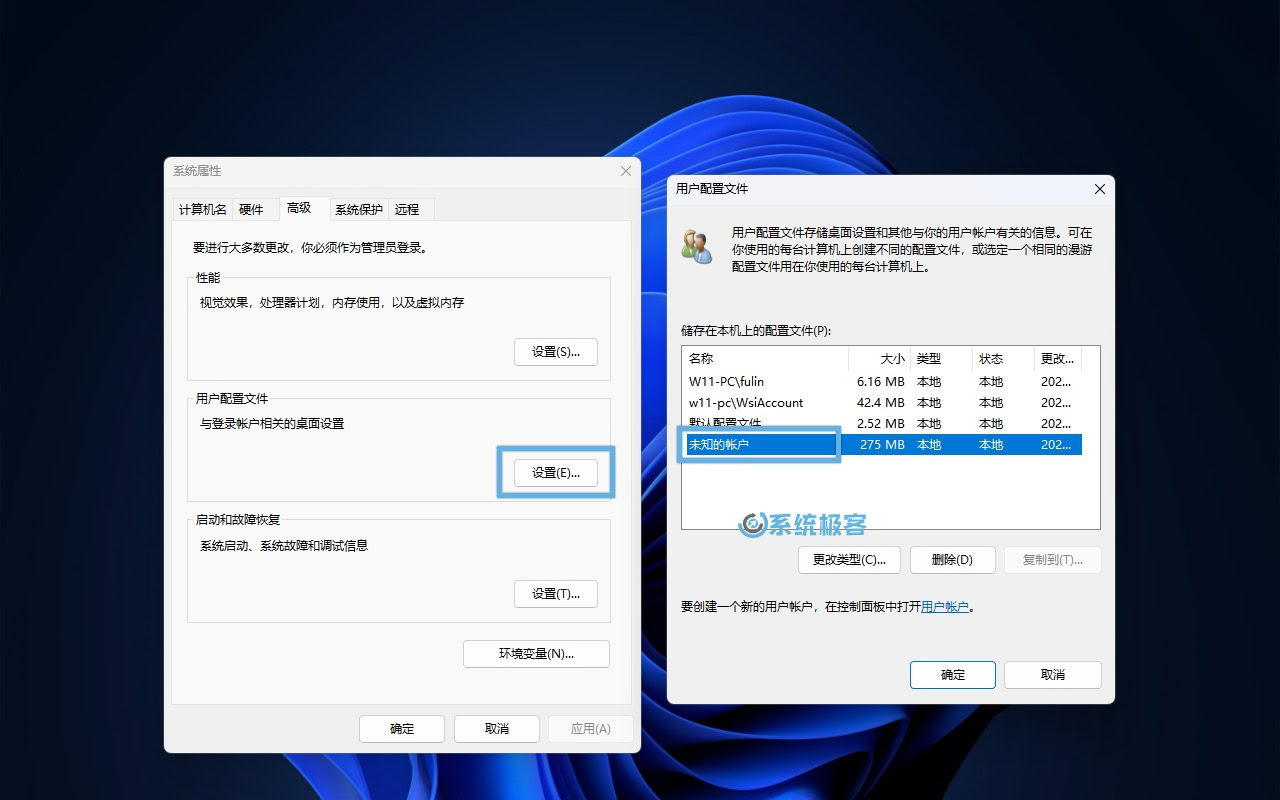Open the 系统保护 tab
Viewport: 1280px width, 800px height.
[358, 209]
